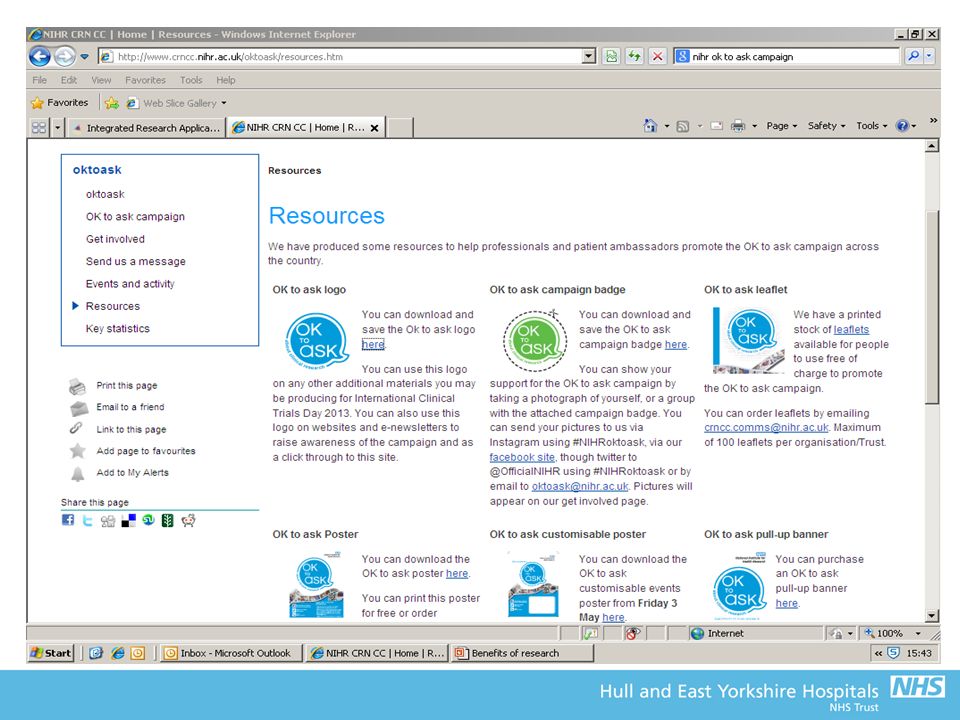Click the blue Help question mark icon
960x720 pixels.
coord(902,126)
